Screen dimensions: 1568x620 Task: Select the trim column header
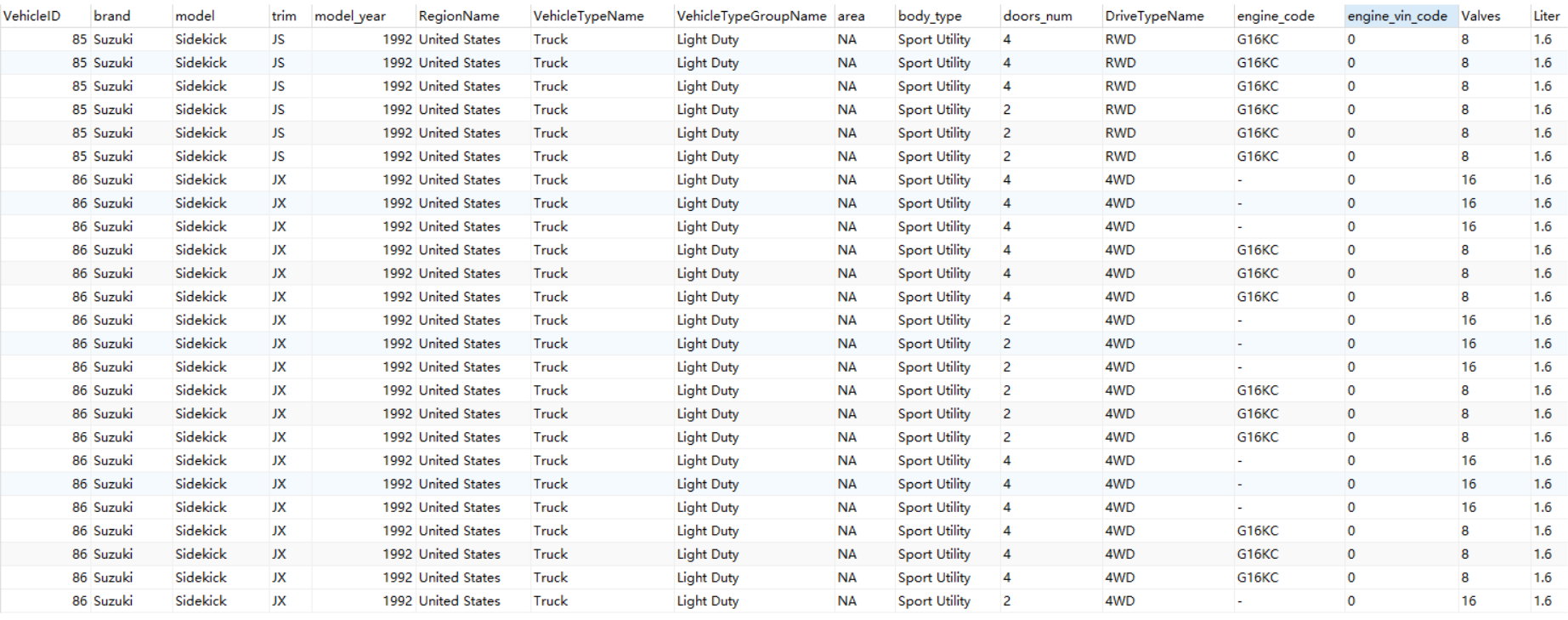(x=284, y=16)
